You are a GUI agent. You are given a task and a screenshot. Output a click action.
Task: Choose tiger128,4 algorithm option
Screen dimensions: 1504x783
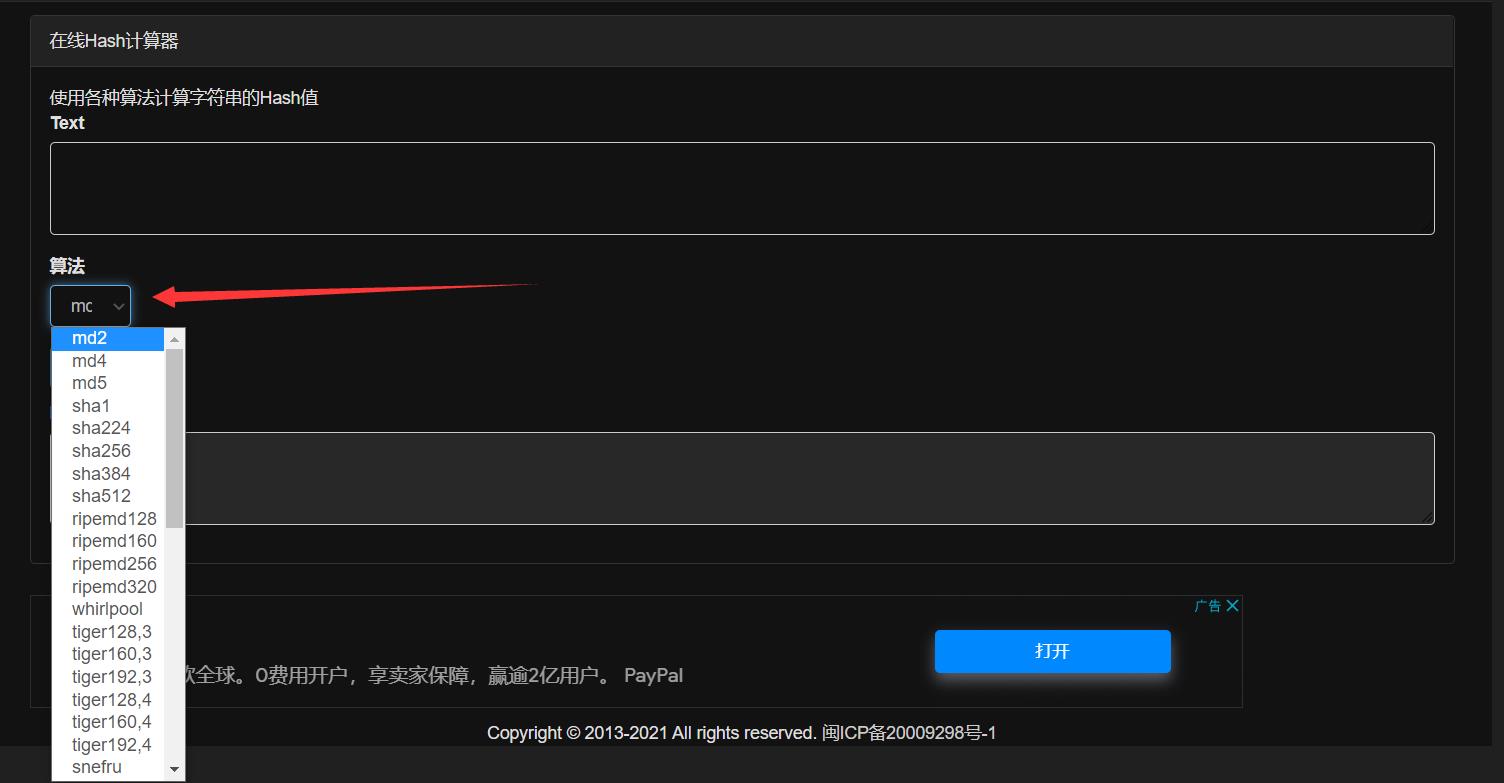pyautogui.click(x=108, y=700)
